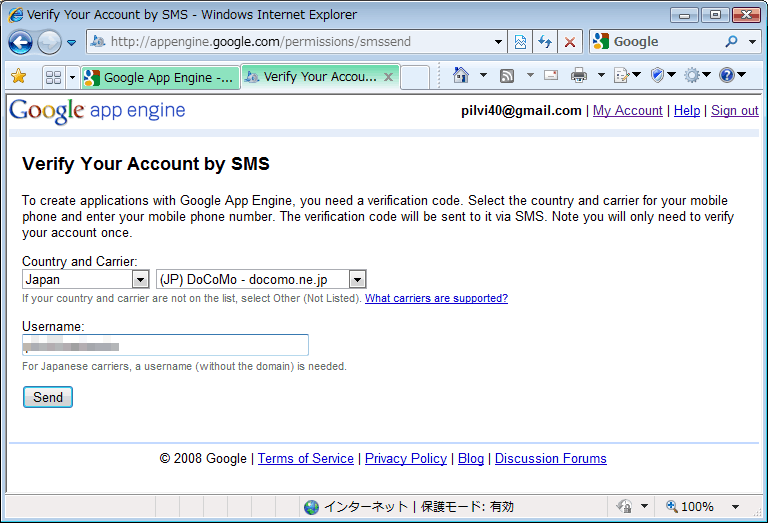Open the Page menu icon

627,75
